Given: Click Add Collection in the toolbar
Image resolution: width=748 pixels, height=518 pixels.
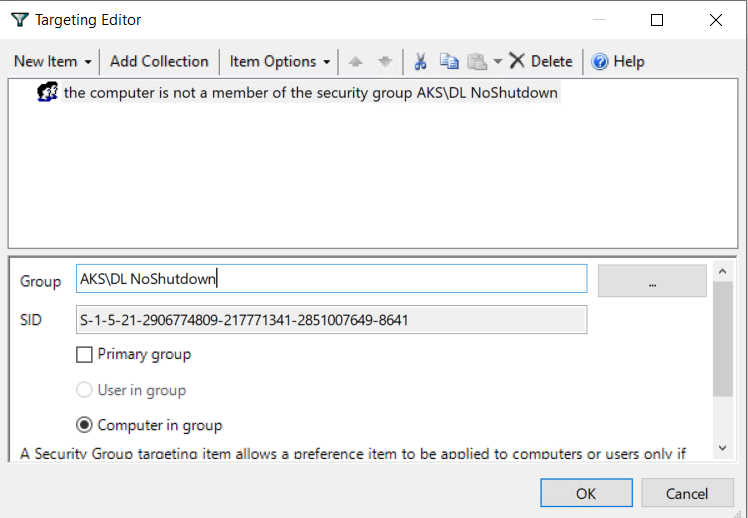Looking at the screenshot, I should pos(159,61).
